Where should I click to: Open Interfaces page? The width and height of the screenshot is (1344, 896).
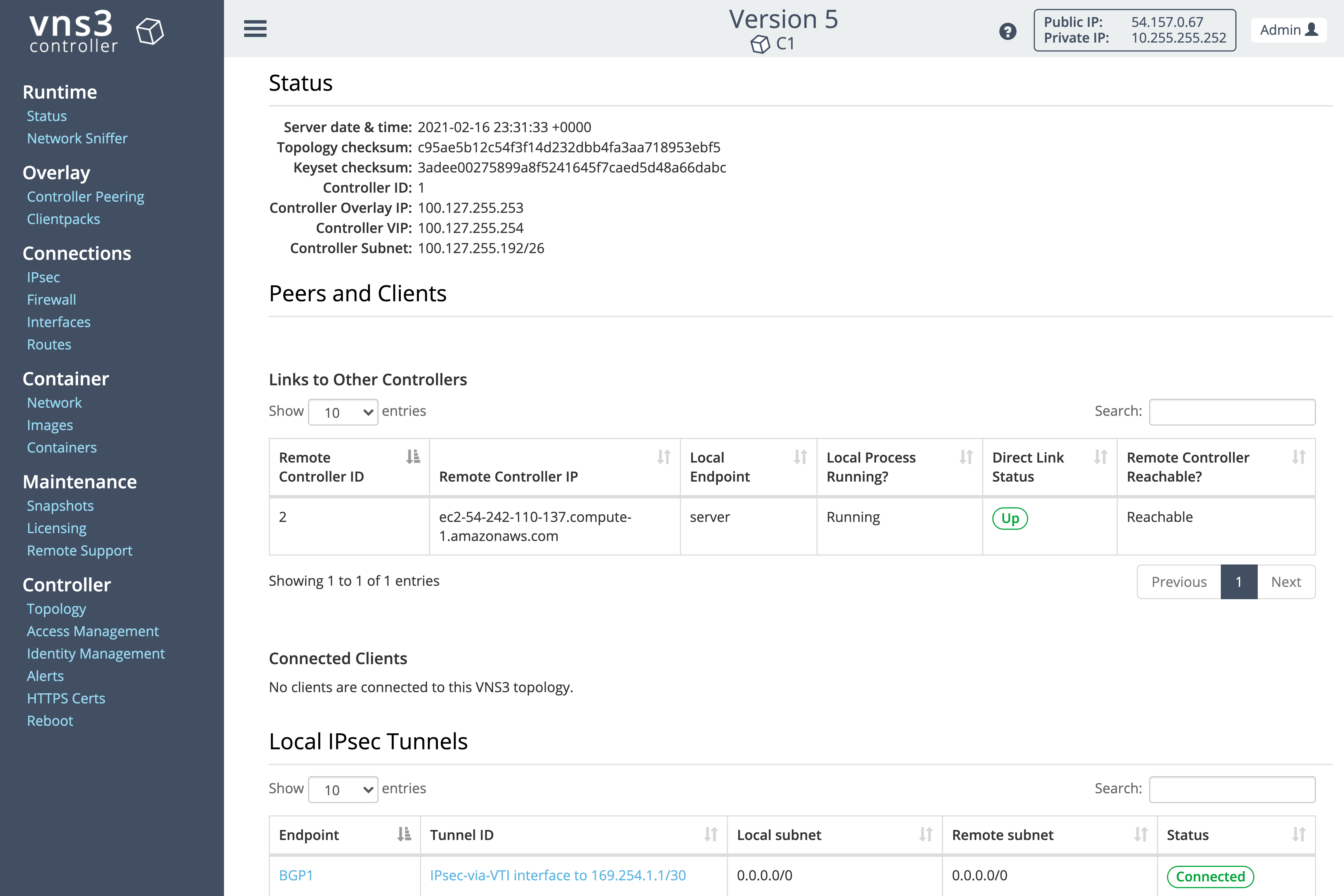59,322
